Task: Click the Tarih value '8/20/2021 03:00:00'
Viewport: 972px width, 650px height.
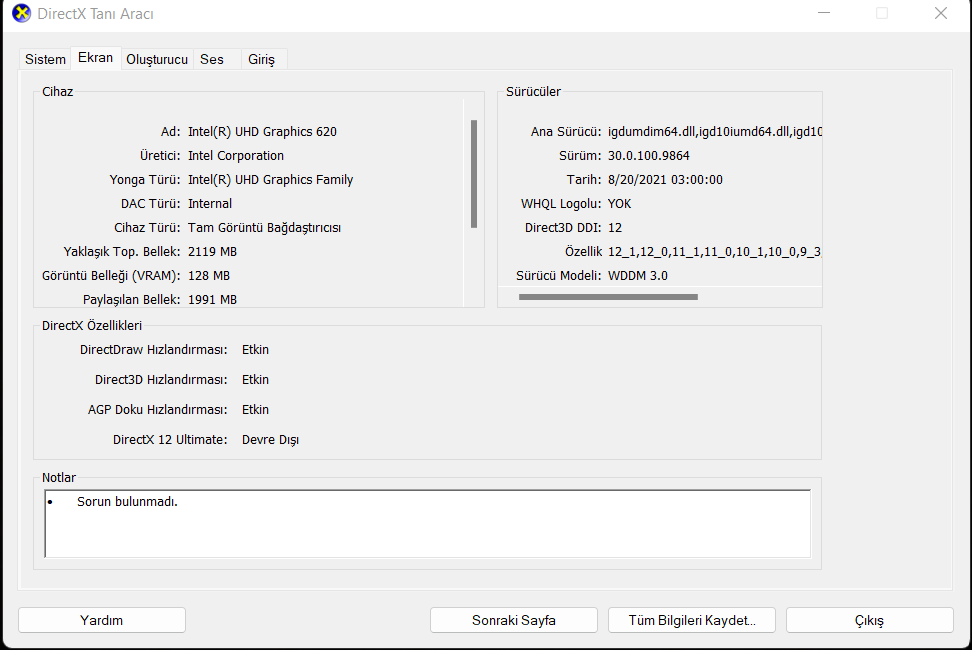Action: (x=665, y=180)
